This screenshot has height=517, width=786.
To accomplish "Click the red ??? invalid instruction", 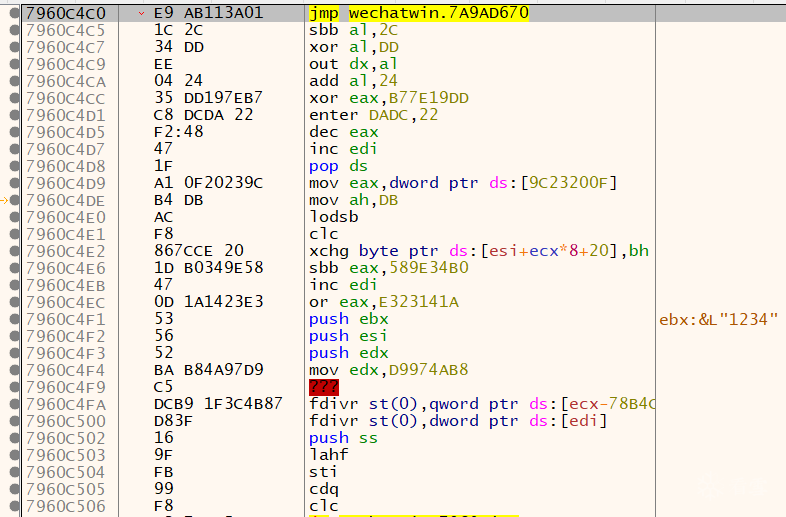I will (x=324, y=387).
